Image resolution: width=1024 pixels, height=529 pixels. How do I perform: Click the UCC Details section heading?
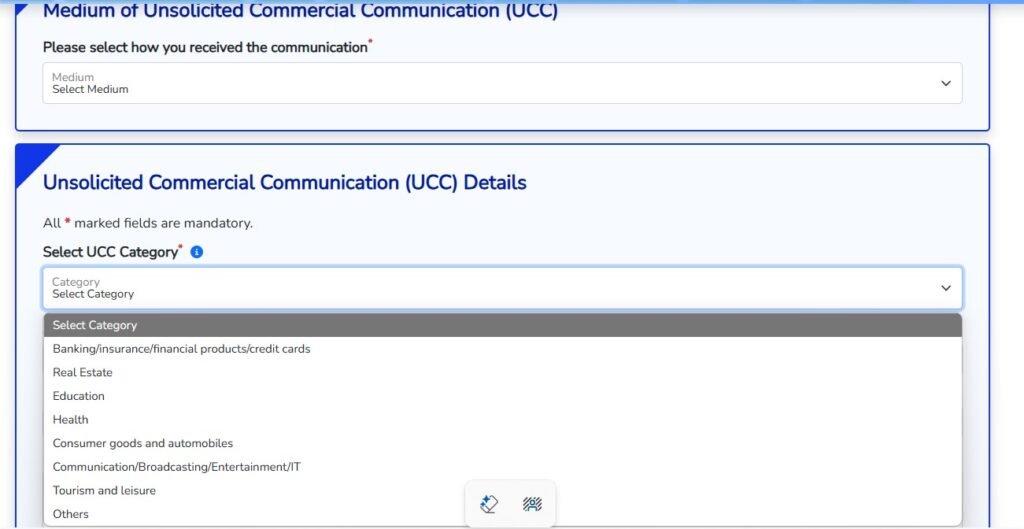(x=284, y=183)
